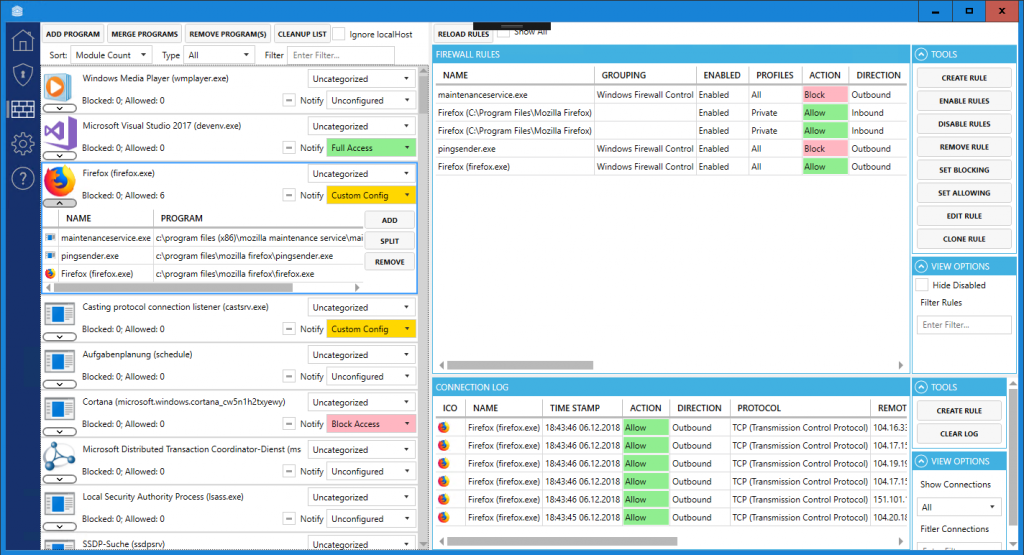
Task: Click the firewall rules horizontal scrollbar
Action: (x=520, y=365)
